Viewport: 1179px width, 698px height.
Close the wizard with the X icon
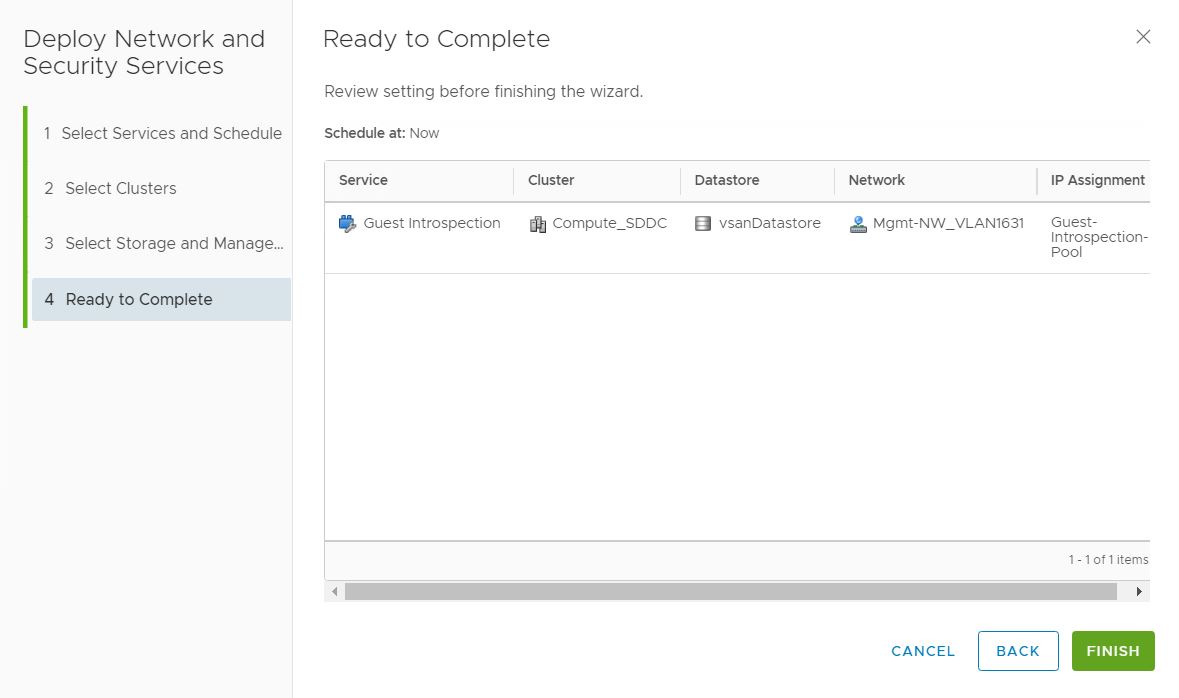[x=1143, y=37]
